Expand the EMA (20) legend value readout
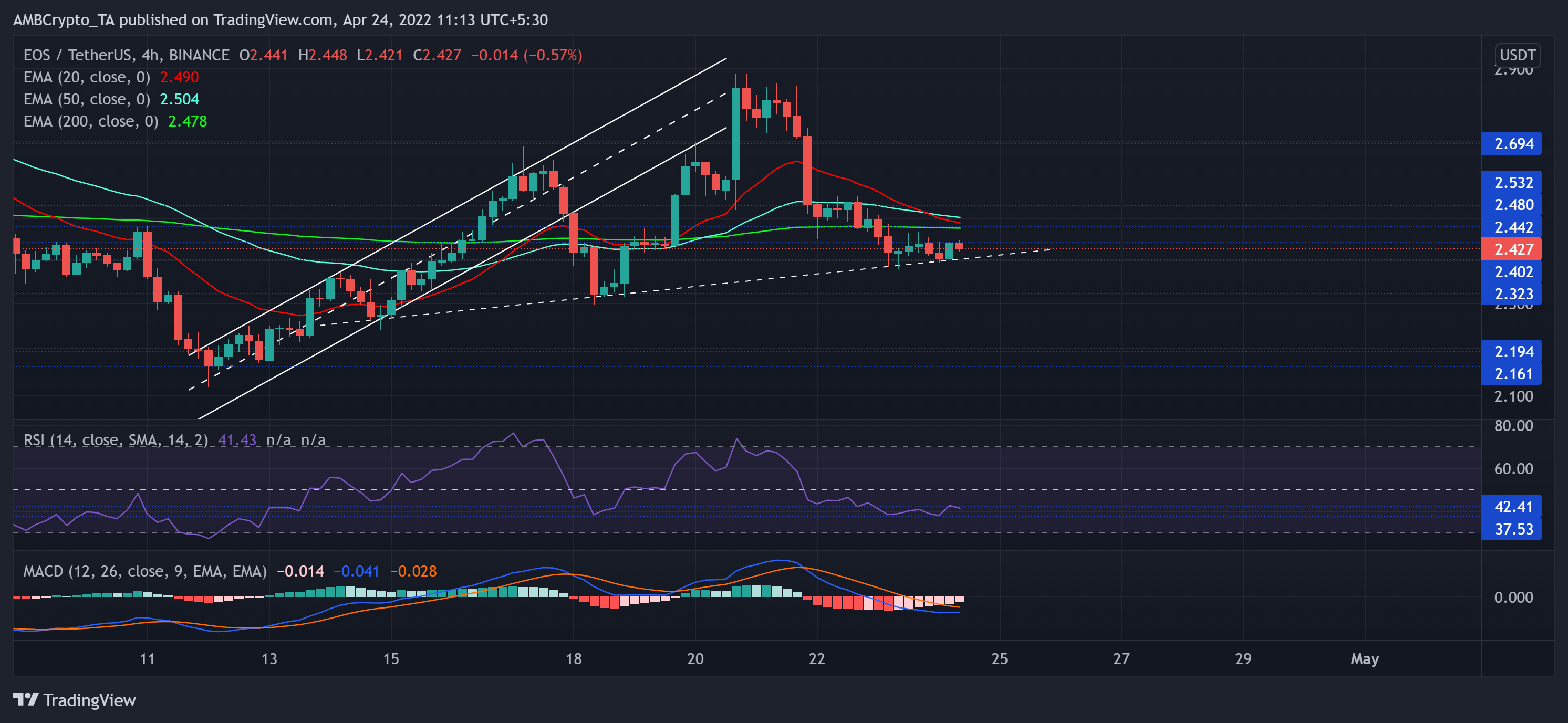1568x723 pixels. click(178, 77)
